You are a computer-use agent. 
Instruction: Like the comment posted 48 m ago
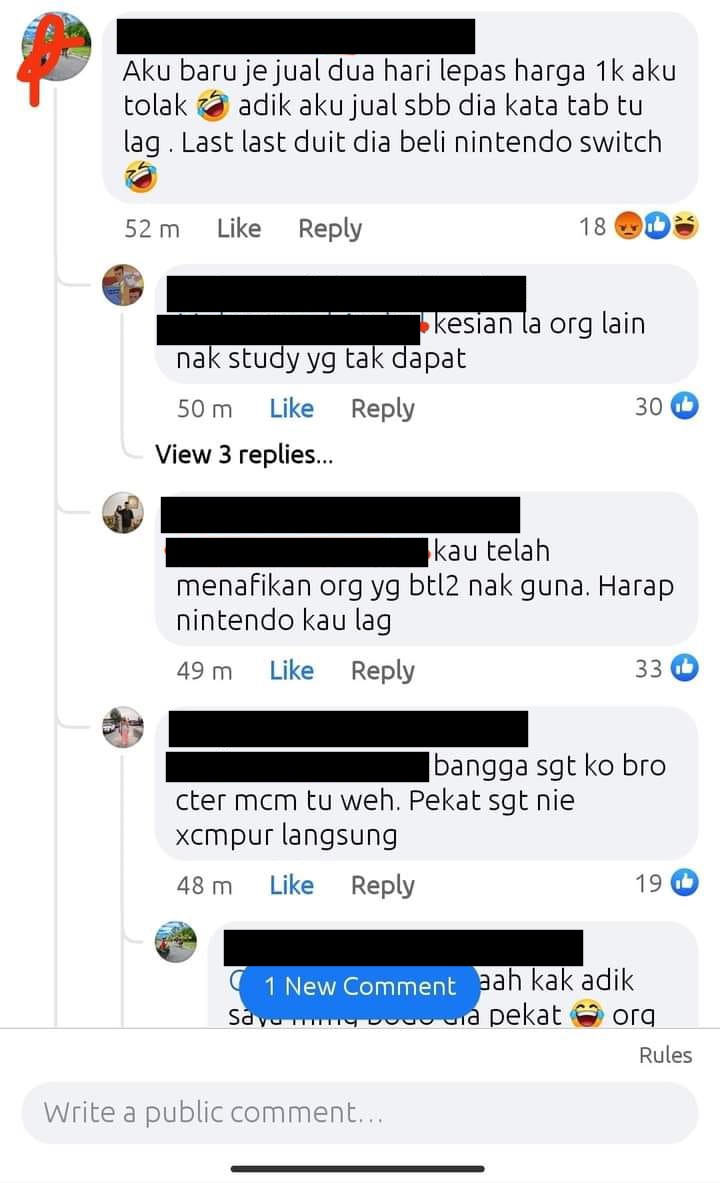coord(291,884)
